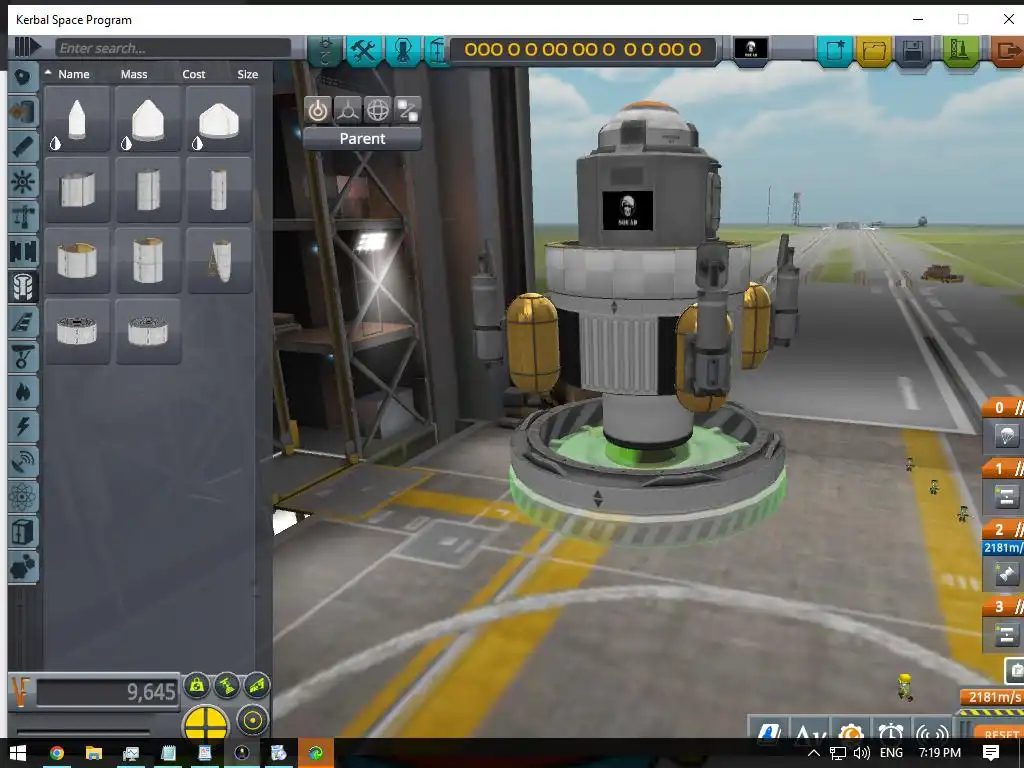Click the 2181m/s total delta-v readout

[994, 697]
